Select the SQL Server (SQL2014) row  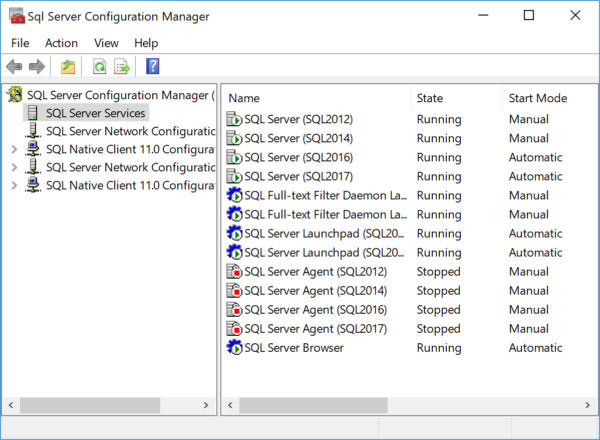[x=298, y=138]
